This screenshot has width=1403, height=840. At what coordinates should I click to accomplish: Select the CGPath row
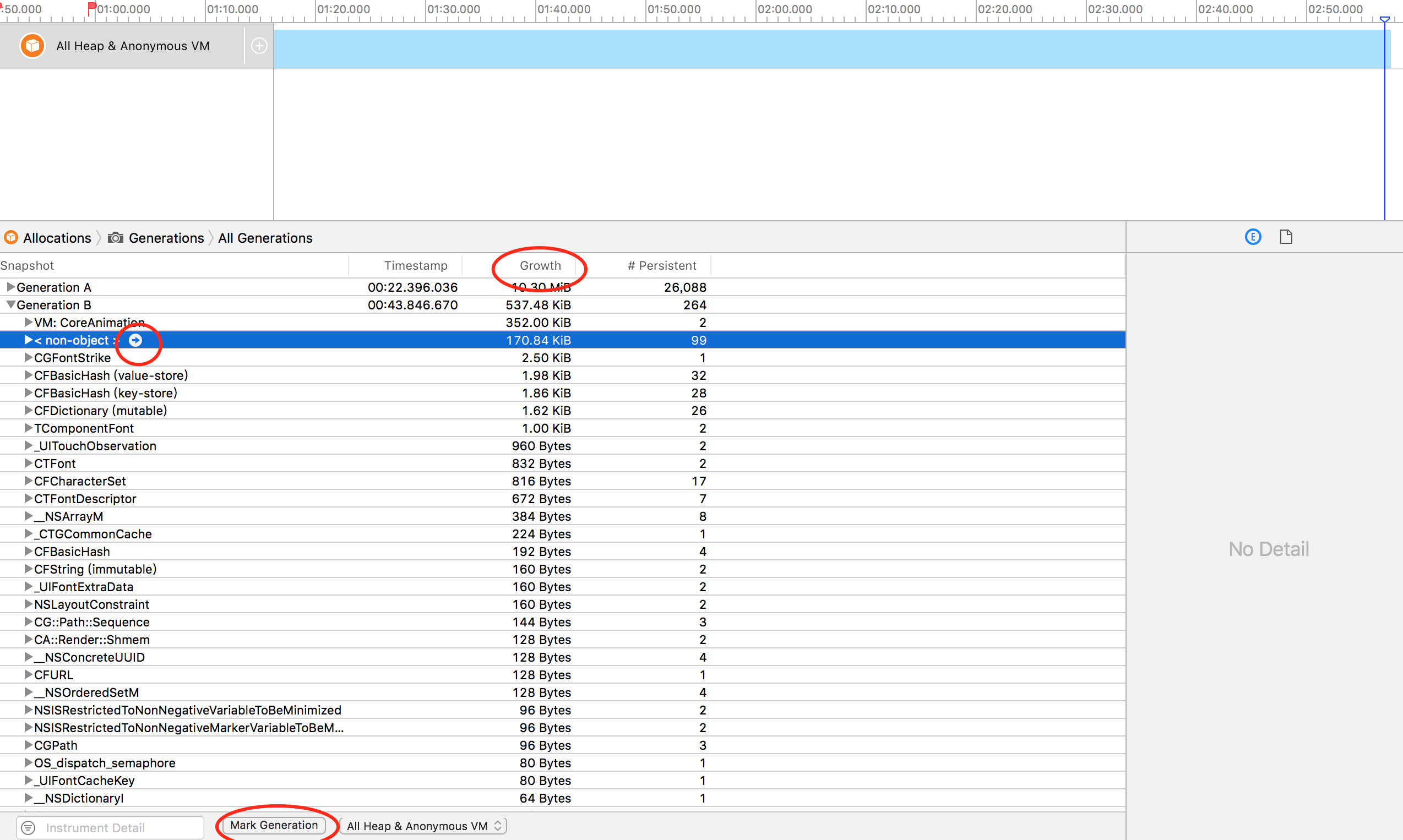click(562, 745)
